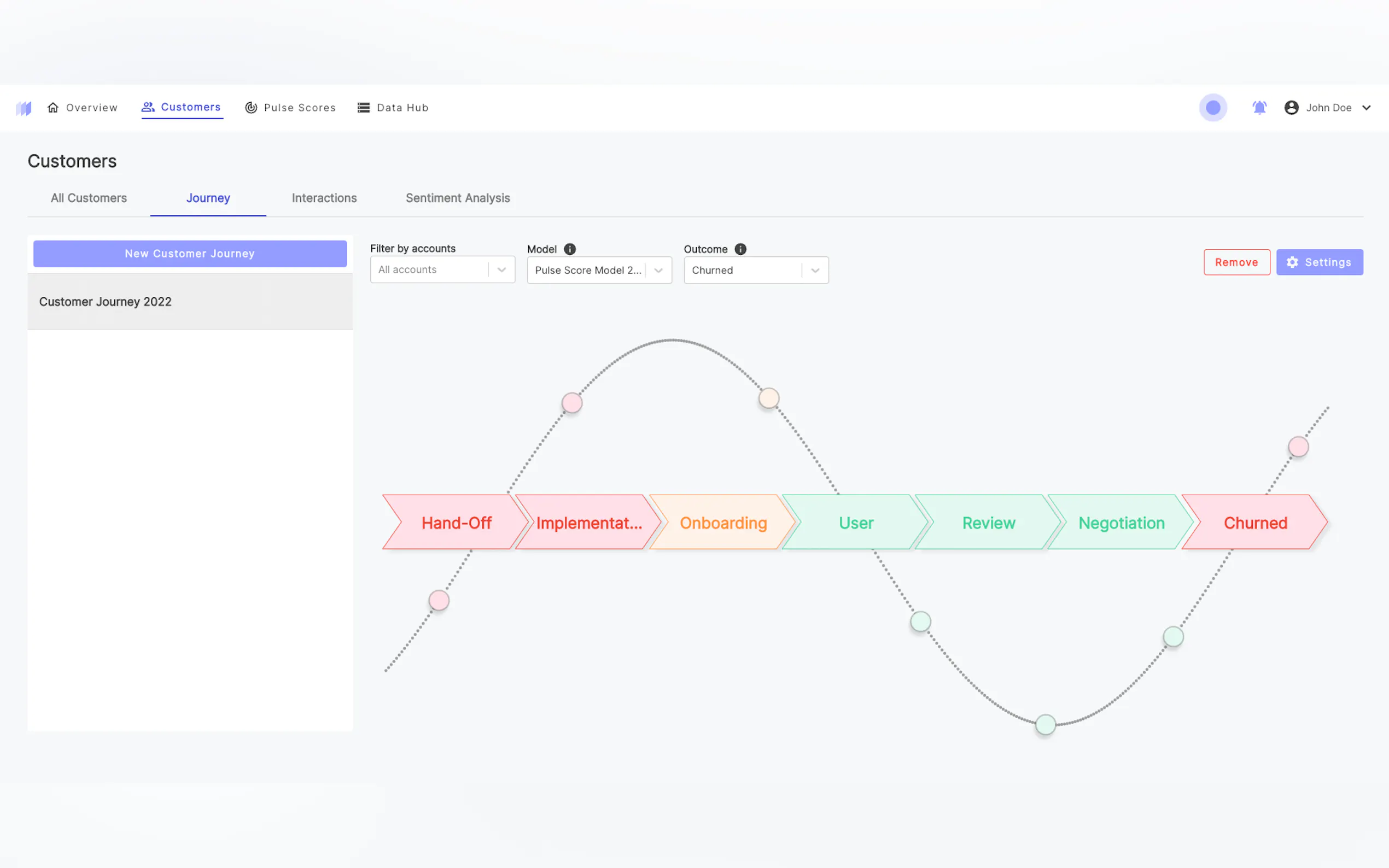Click the notification bell icon
The height and width of the screenshot is (868, 1389).
(1259, 107)
